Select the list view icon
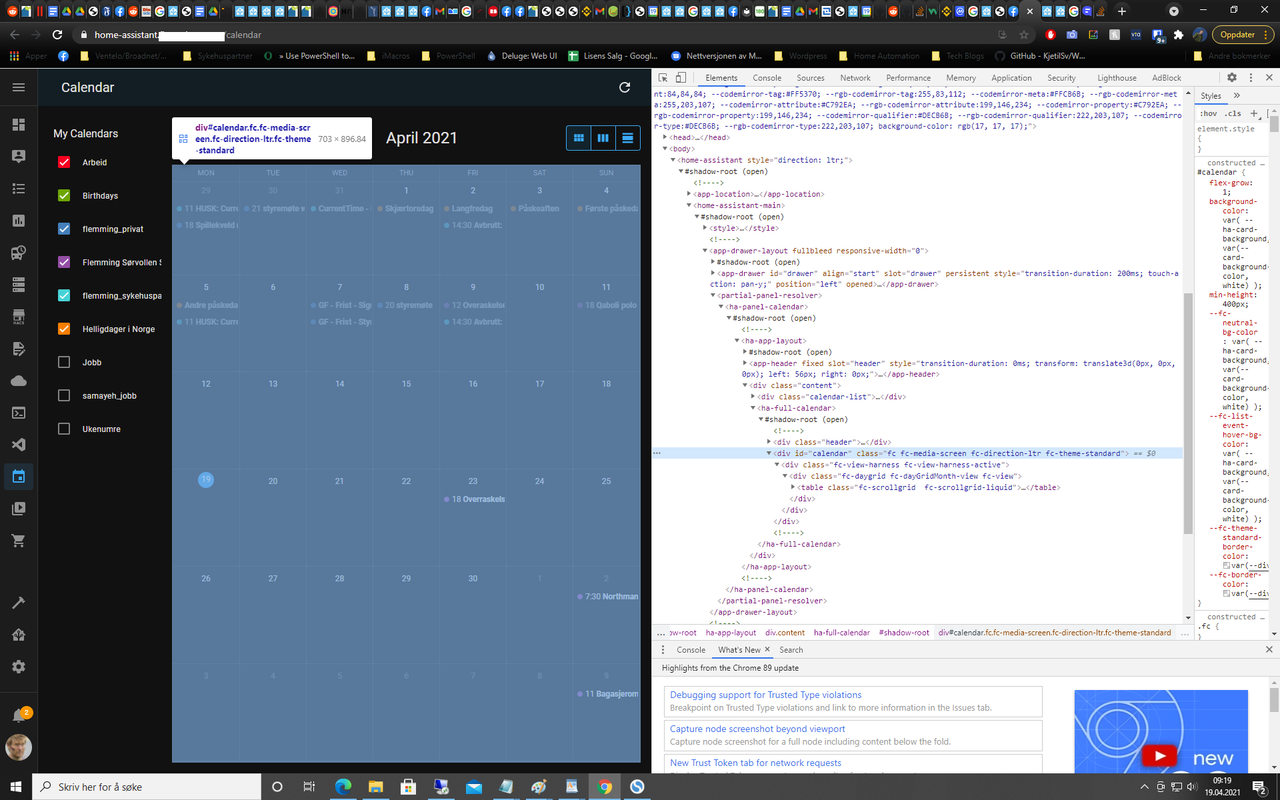 click(x=627, y=138)
